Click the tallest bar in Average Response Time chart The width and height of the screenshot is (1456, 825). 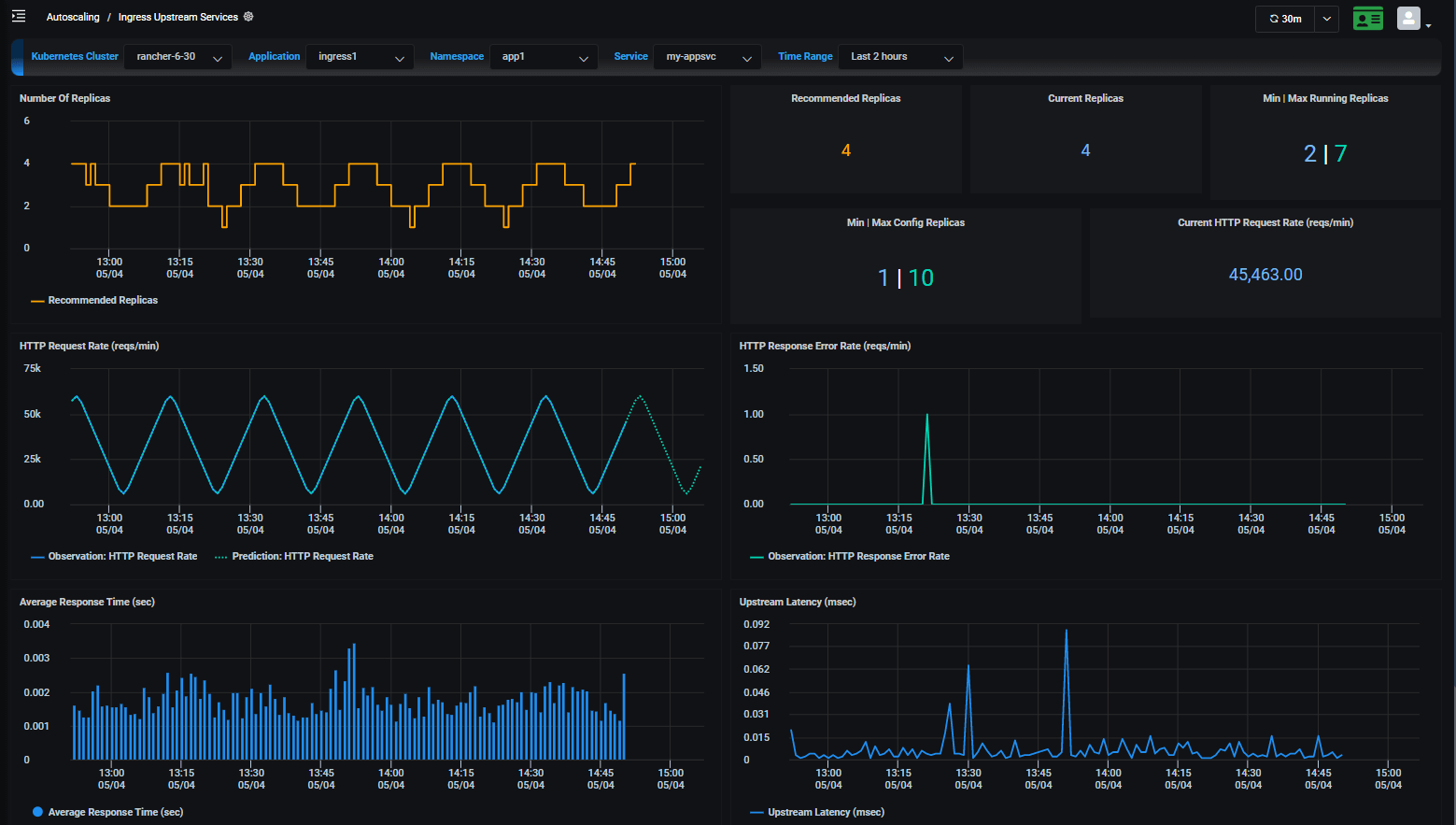[354, 701]
